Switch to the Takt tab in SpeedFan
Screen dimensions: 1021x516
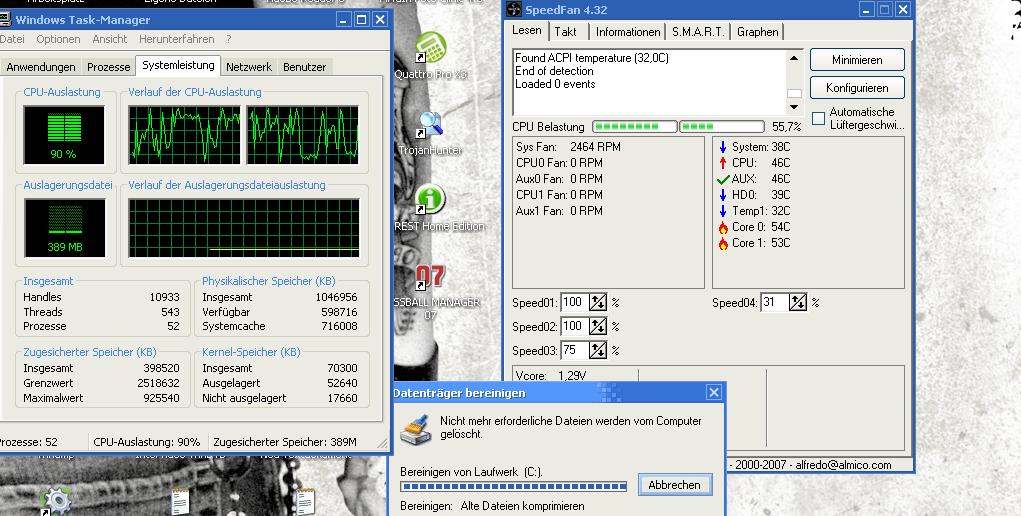click(x=566, y=32)
